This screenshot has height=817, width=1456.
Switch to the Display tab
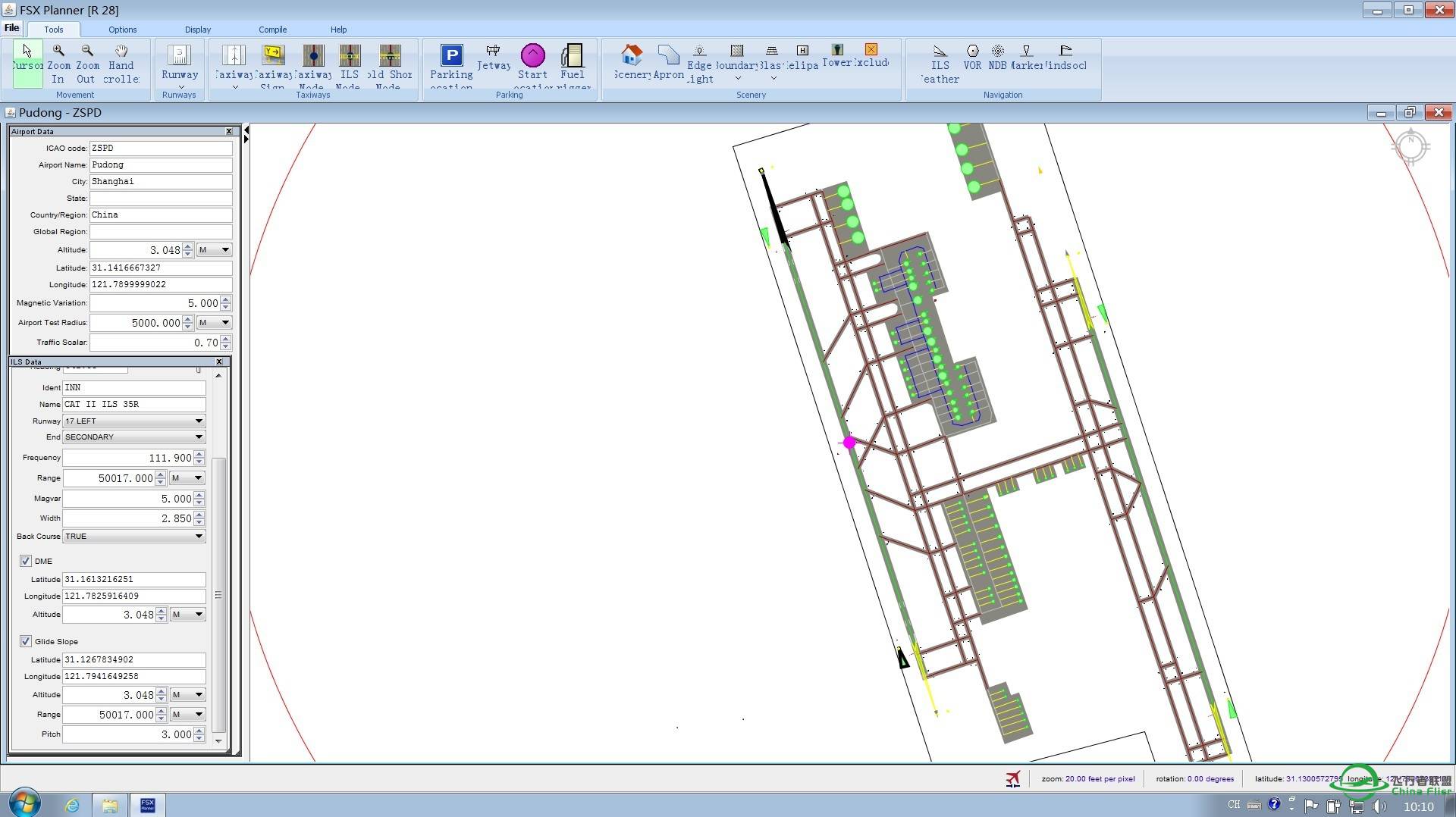coord(198,30)
